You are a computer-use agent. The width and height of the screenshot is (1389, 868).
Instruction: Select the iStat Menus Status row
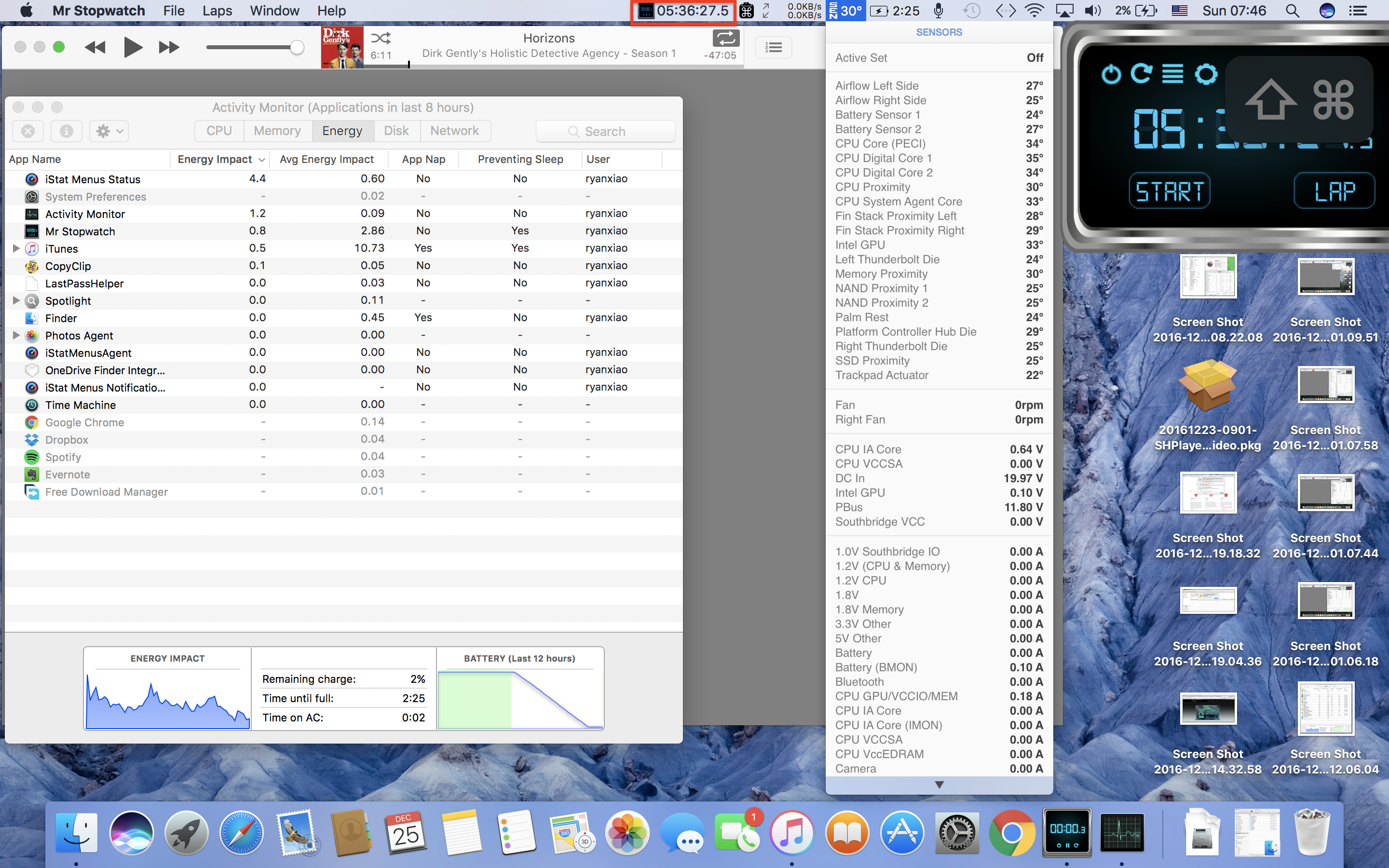pos(343,179)
